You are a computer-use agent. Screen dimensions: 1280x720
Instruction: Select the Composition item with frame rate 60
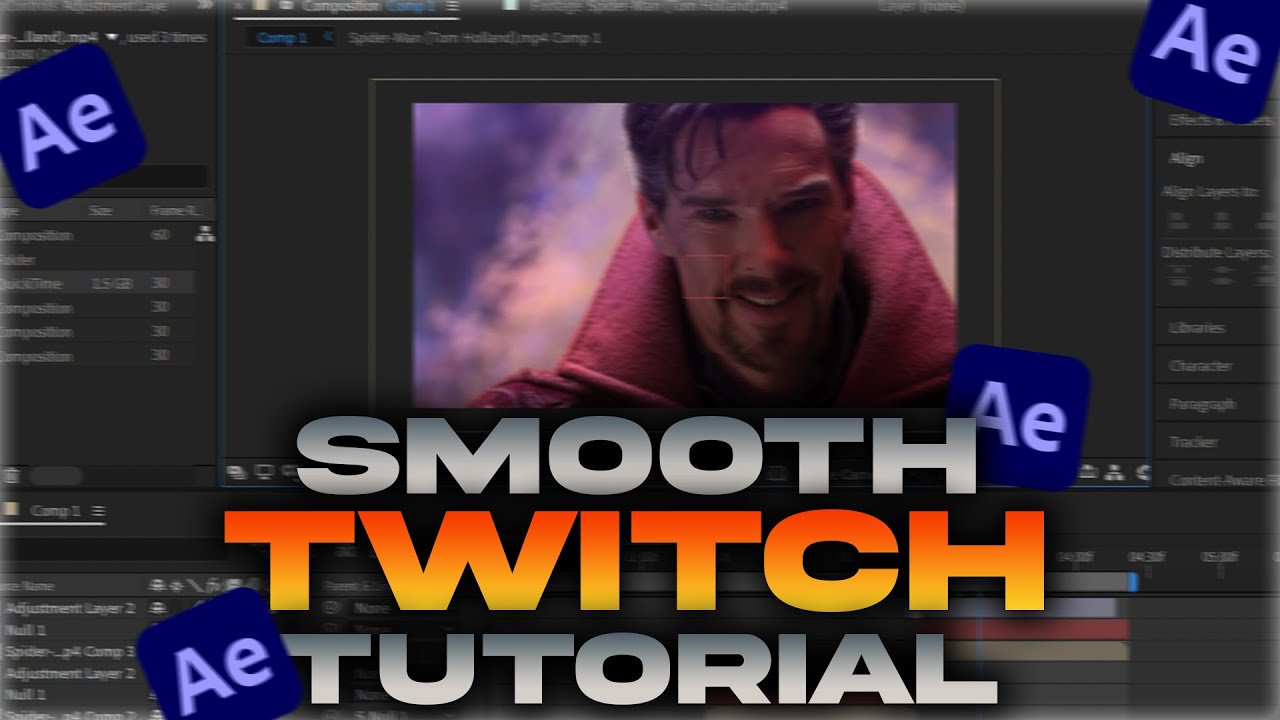pyautogui.click(x=97, y=235)
